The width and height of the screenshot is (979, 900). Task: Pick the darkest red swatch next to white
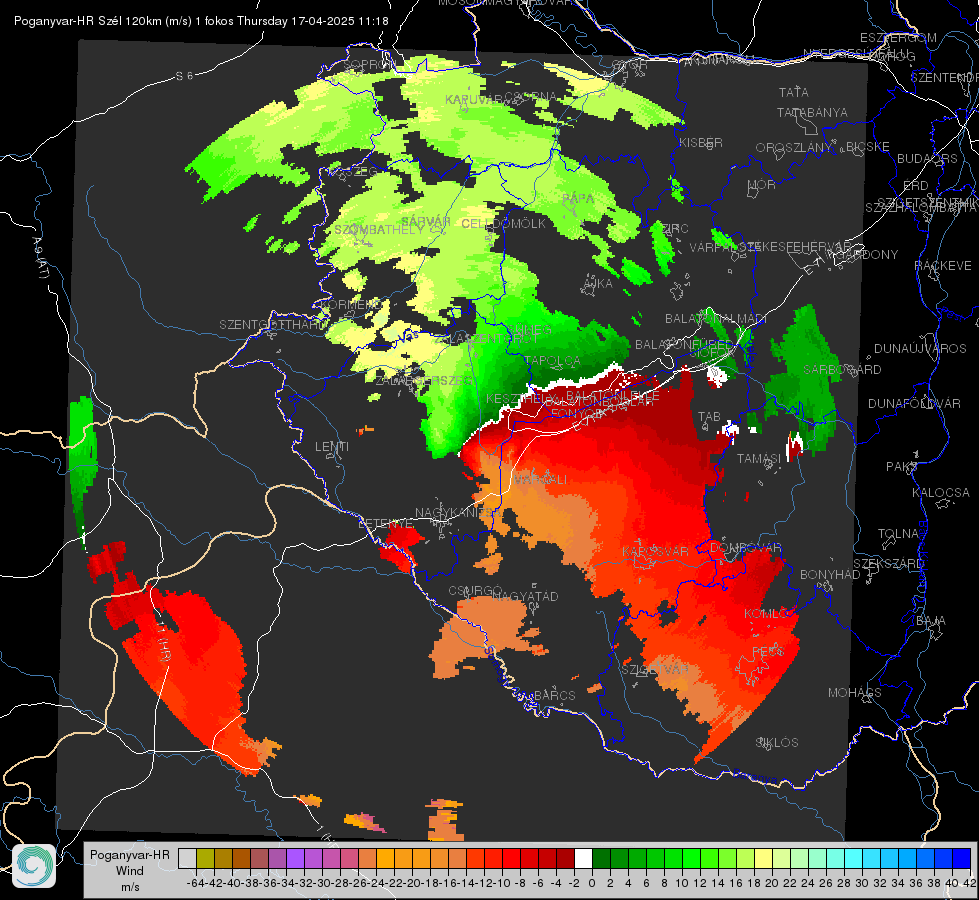tap(565, 859)
